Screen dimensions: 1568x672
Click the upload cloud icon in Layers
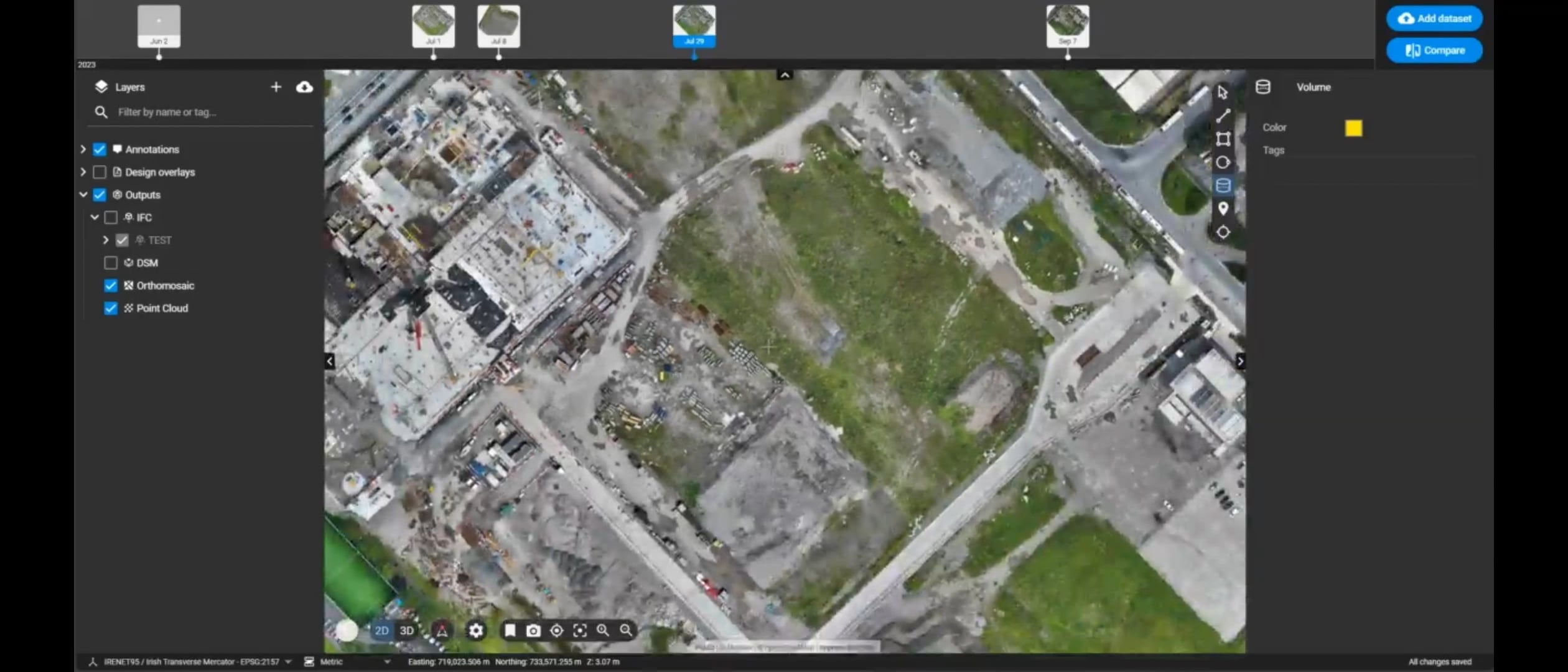(304, 87)
